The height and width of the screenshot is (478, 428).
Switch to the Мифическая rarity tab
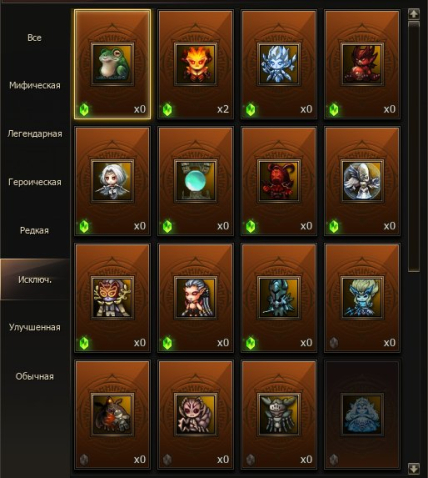click(x=35, y=85)
